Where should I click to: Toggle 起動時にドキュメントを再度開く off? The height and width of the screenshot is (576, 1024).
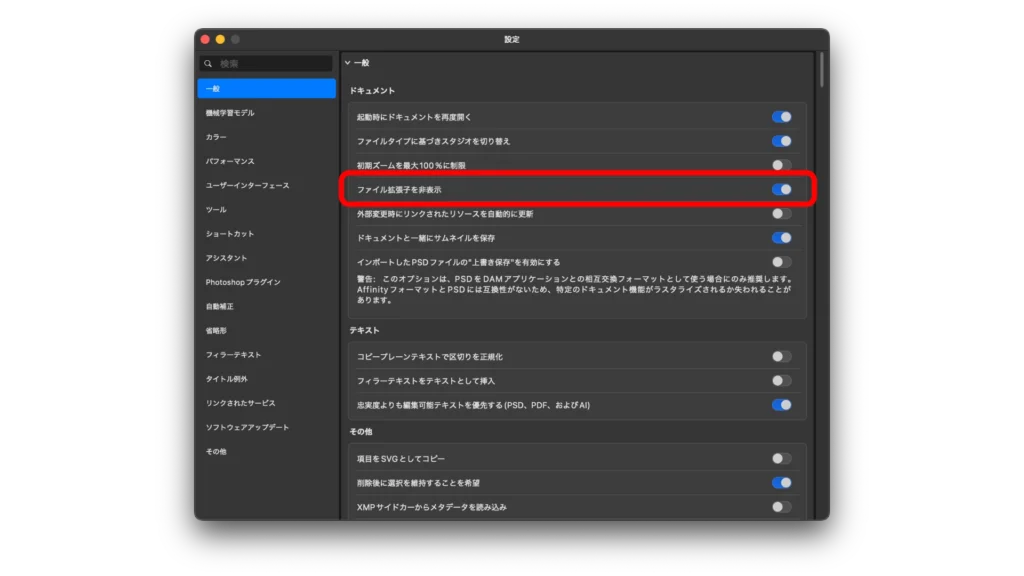[783, 115]
